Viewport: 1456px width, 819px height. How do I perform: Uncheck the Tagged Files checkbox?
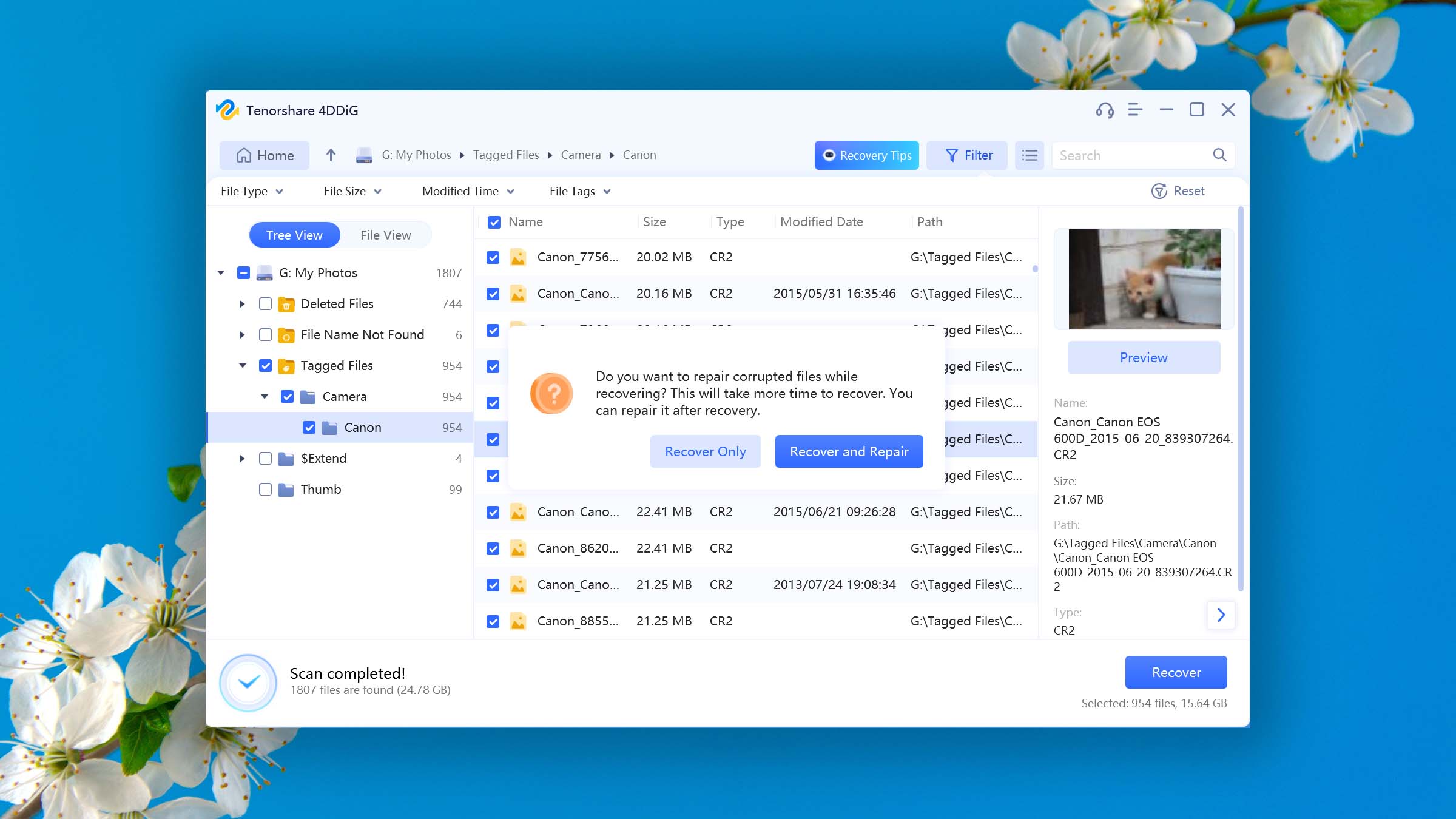point(265,366)
